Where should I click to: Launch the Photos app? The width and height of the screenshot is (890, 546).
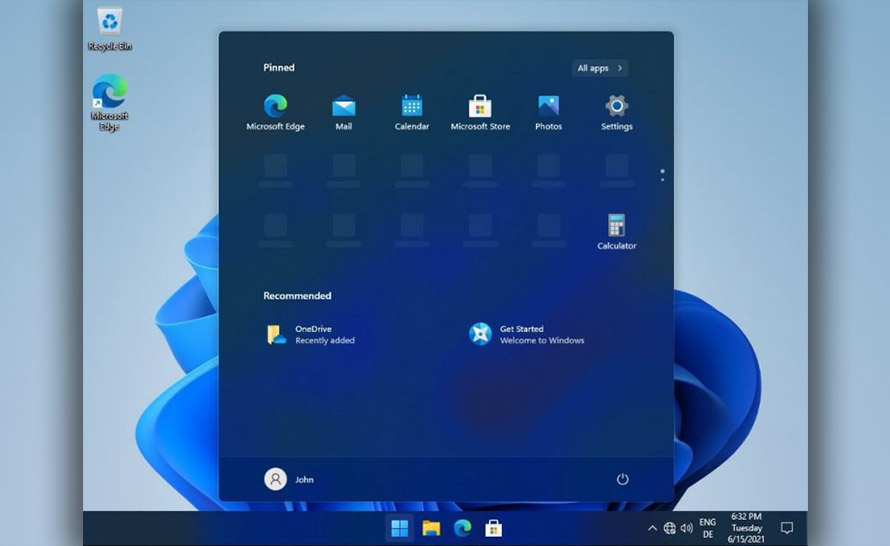point(548,112)
